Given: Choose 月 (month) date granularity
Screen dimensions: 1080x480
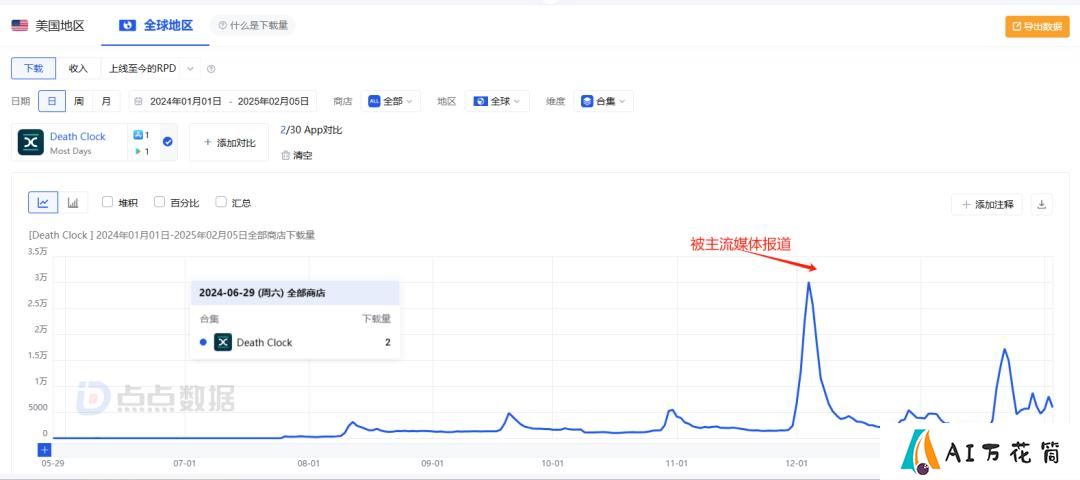Looking at the screenshot, I should (x=106, y=101).
